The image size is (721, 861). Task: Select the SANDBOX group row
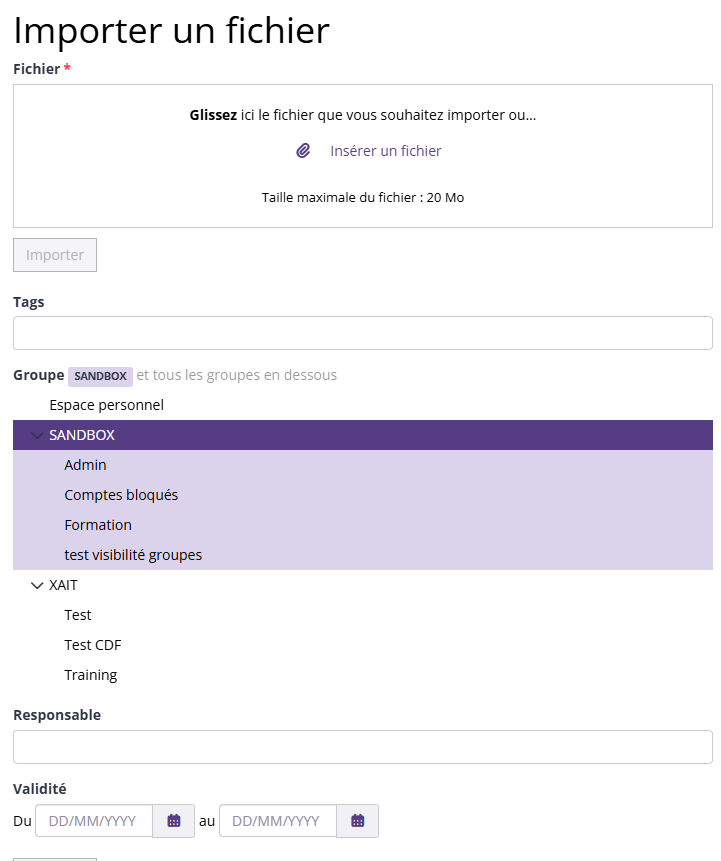point(363,435)
